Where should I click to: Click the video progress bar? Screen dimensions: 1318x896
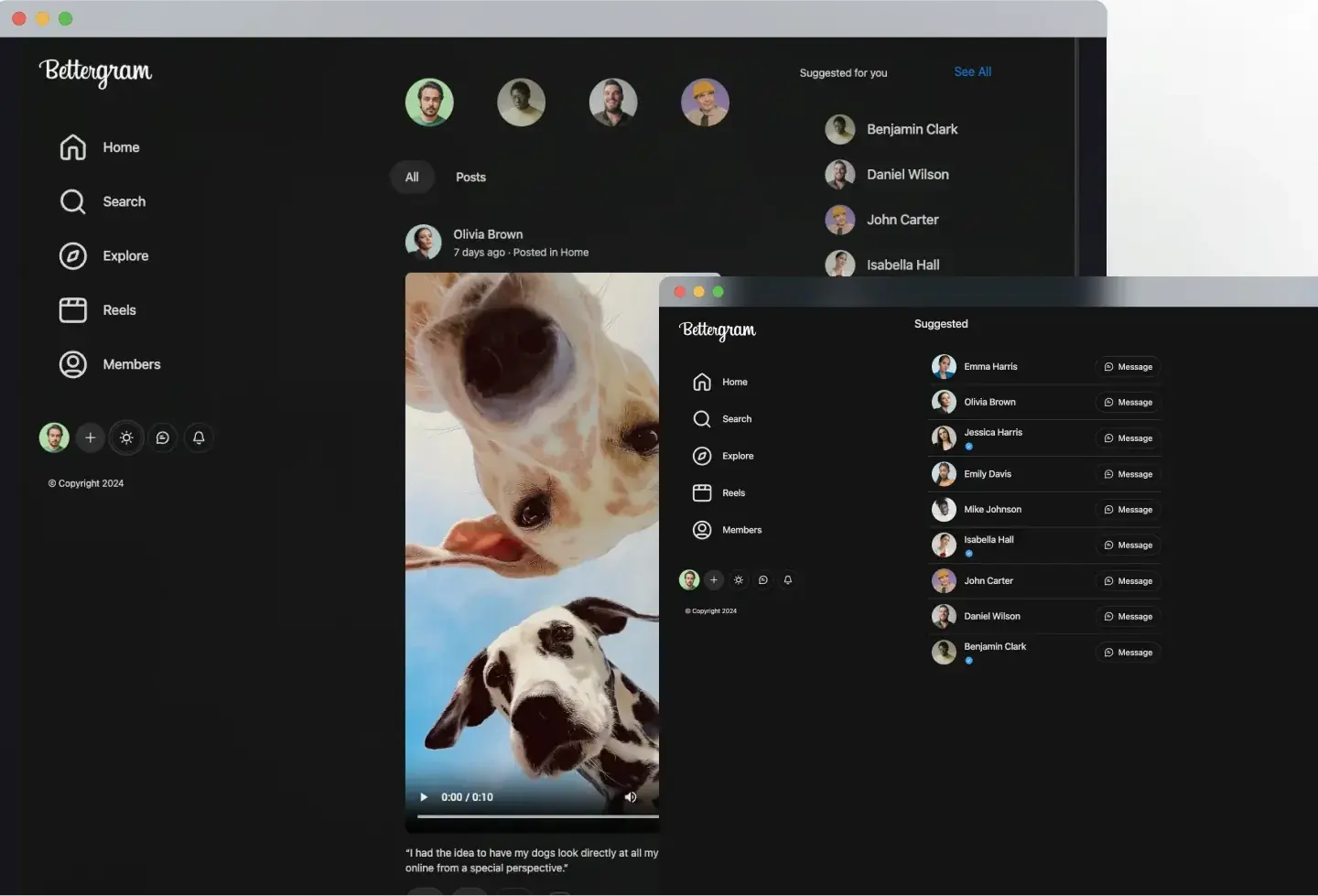538,815
